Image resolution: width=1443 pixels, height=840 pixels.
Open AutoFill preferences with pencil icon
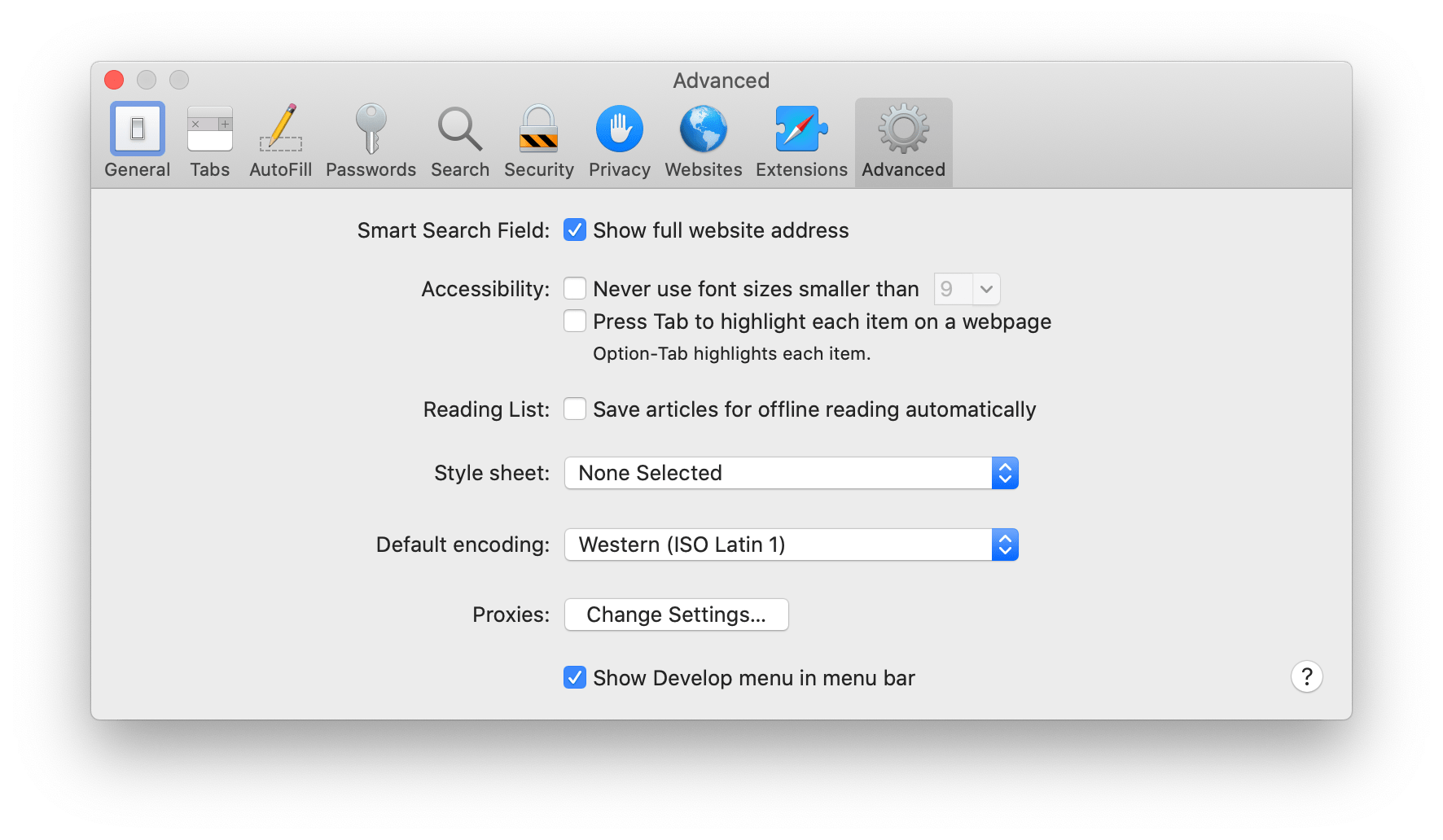coord(280,141)
